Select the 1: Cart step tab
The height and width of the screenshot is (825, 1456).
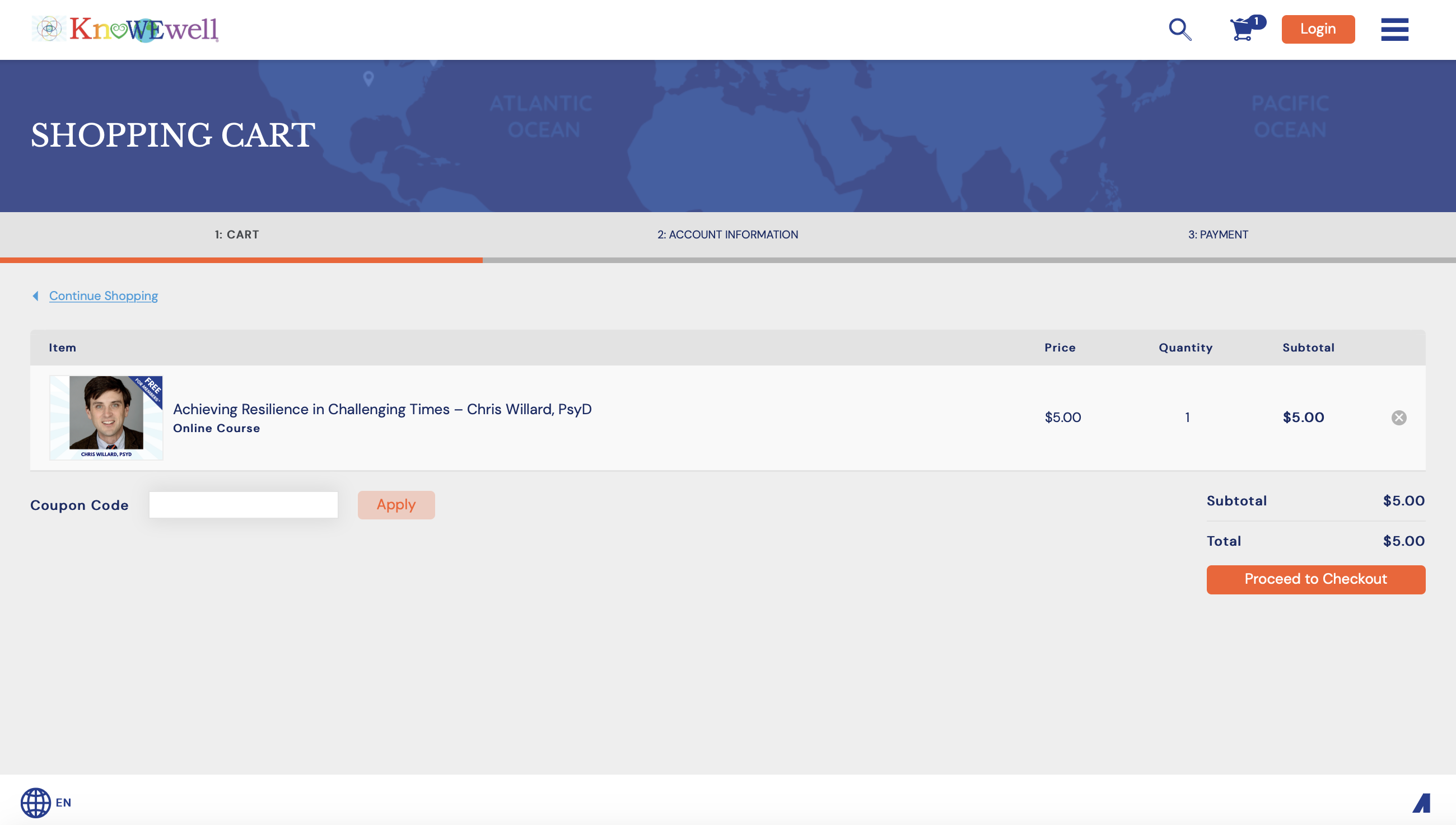(237, 235)
